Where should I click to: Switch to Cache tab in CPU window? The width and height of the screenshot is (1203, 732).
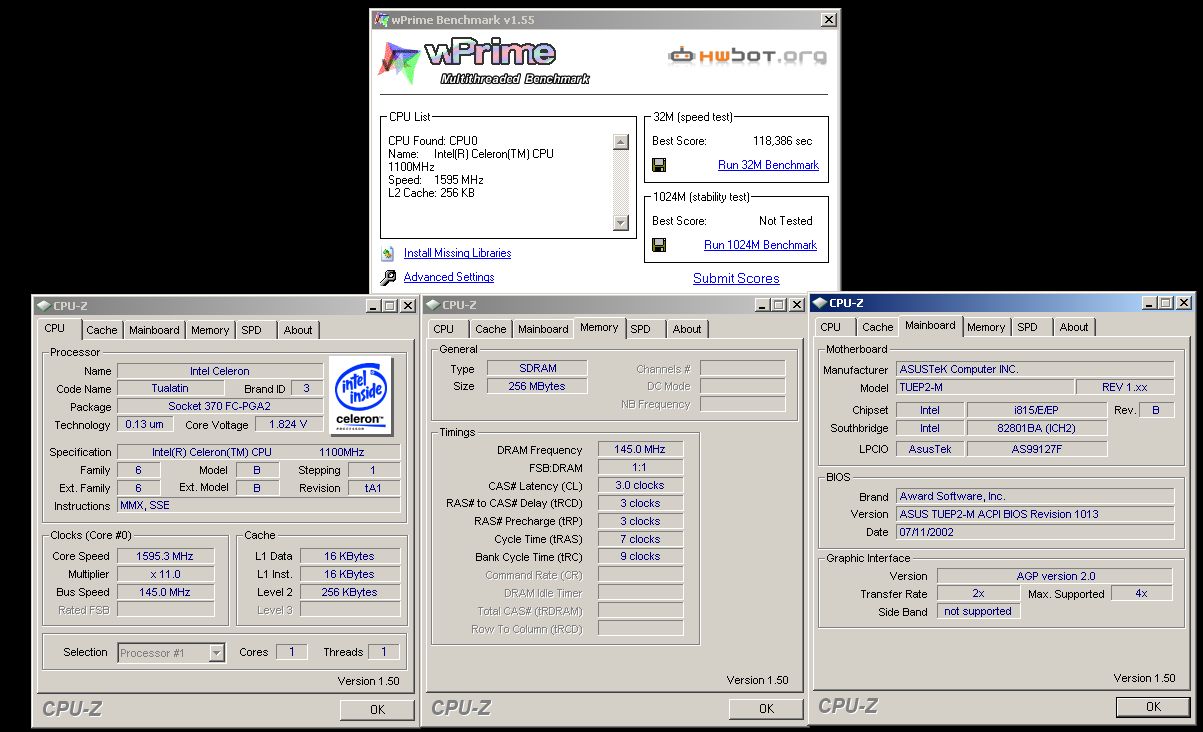pyautogui.click(x=102, y=330)
